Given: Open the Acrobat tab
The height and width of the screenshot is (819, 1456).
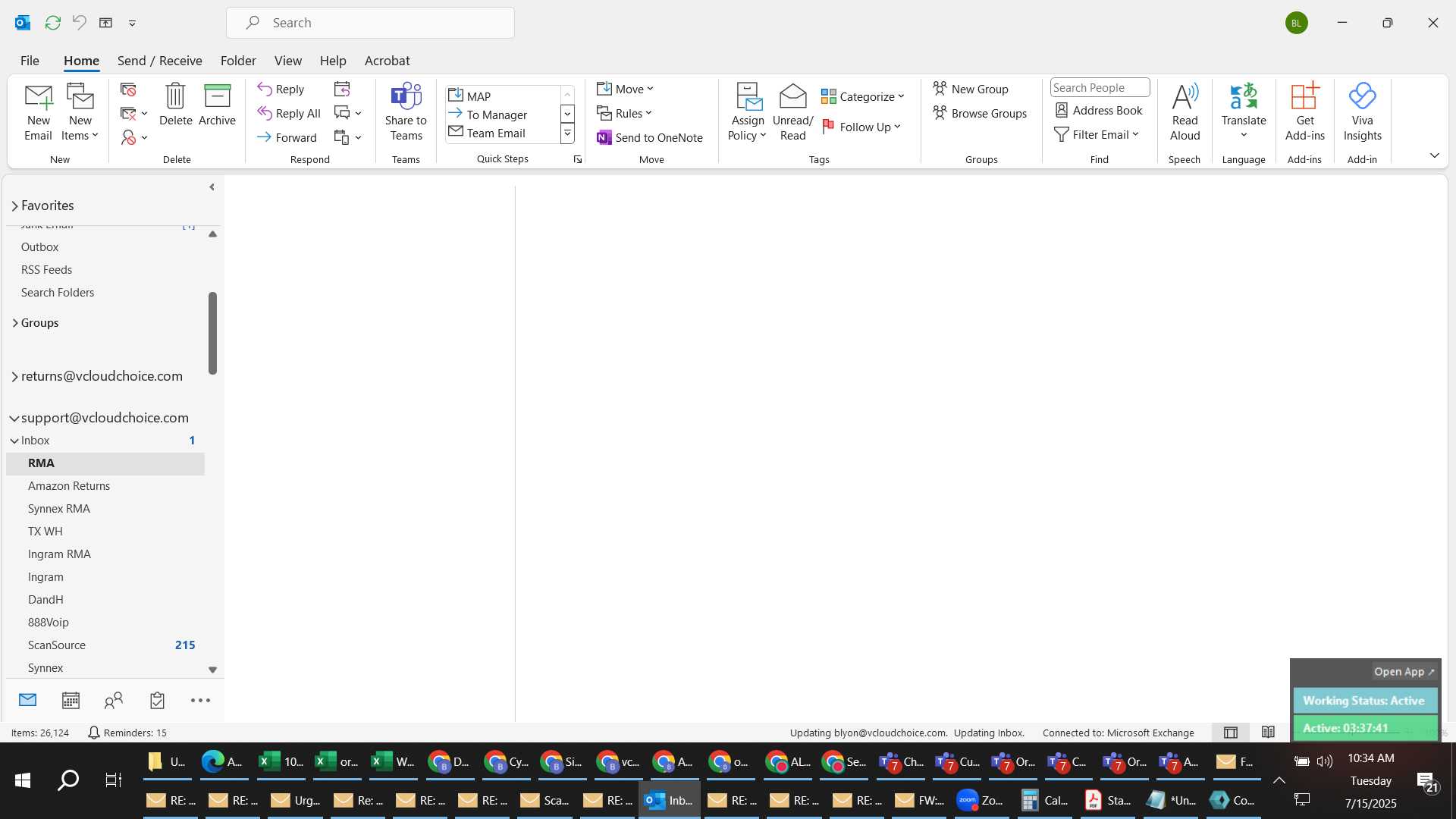Looking at the screenshot, I should (387, 61).
